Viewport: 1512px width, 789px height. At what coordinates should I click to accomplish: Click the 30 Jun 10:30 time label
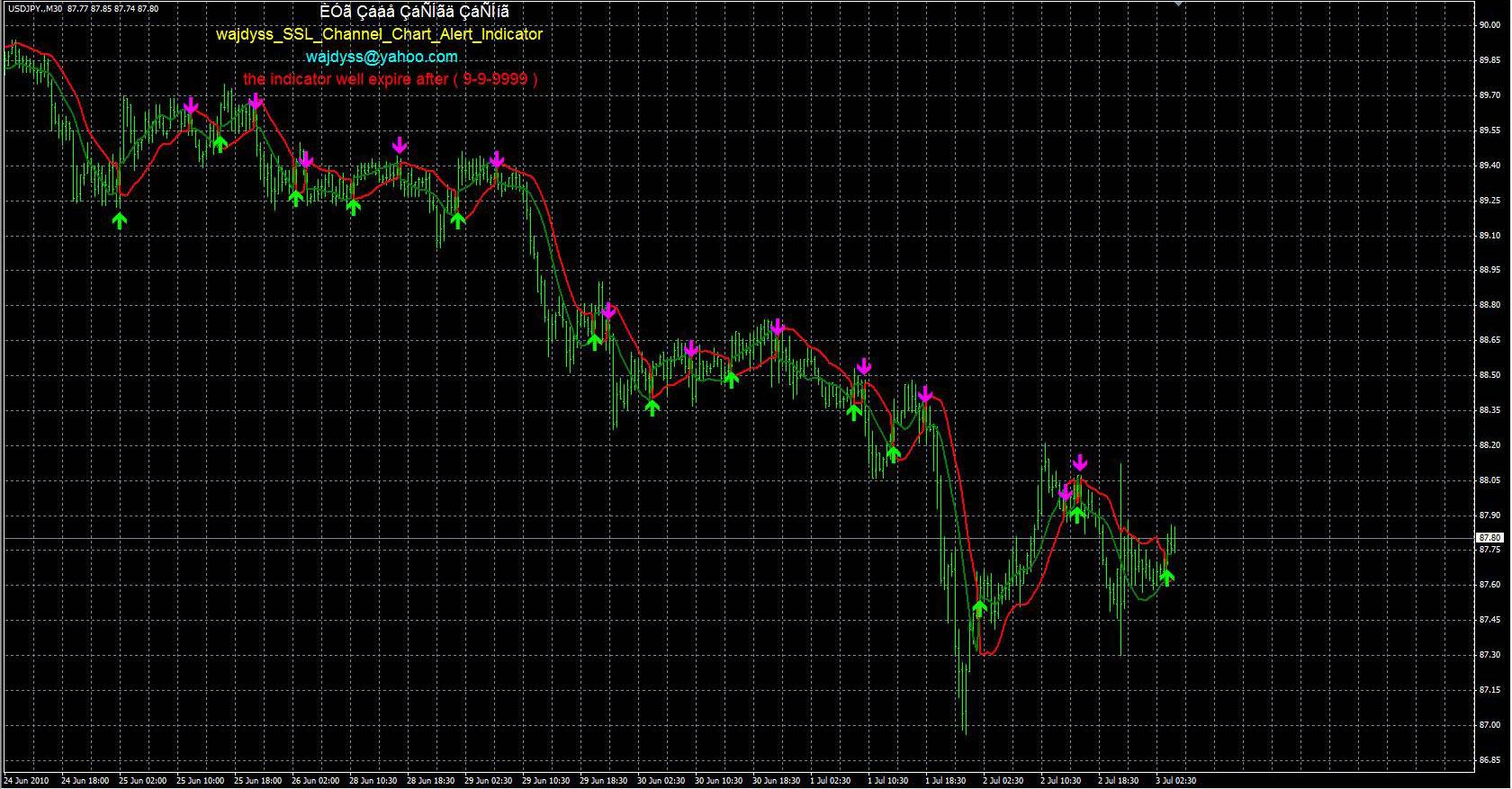[719, 781]
